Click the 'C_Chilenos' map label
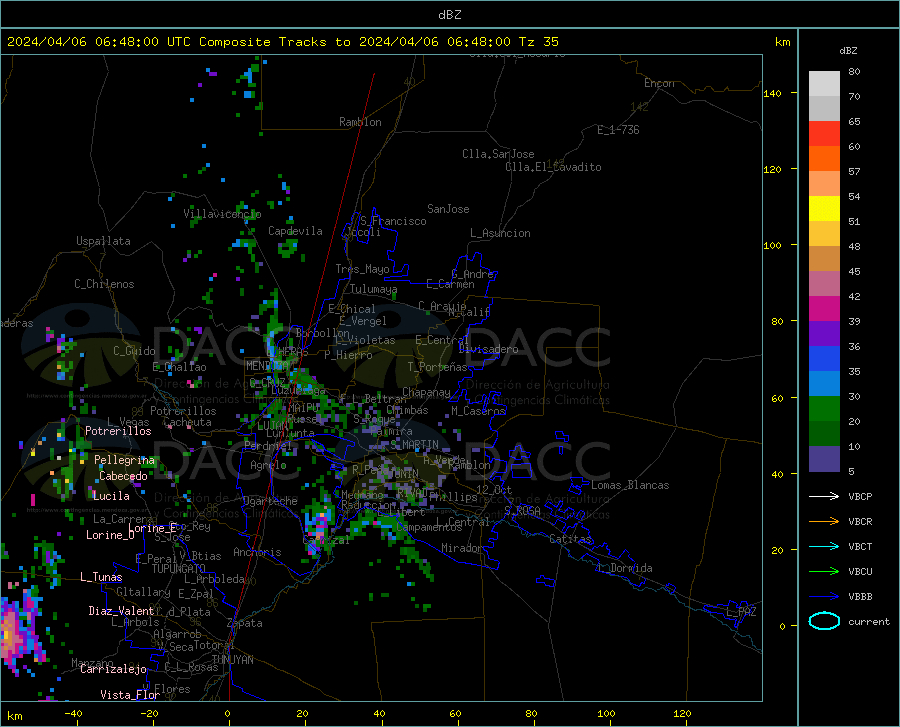Viewport: 900px width, 727px height. (104, 284)
